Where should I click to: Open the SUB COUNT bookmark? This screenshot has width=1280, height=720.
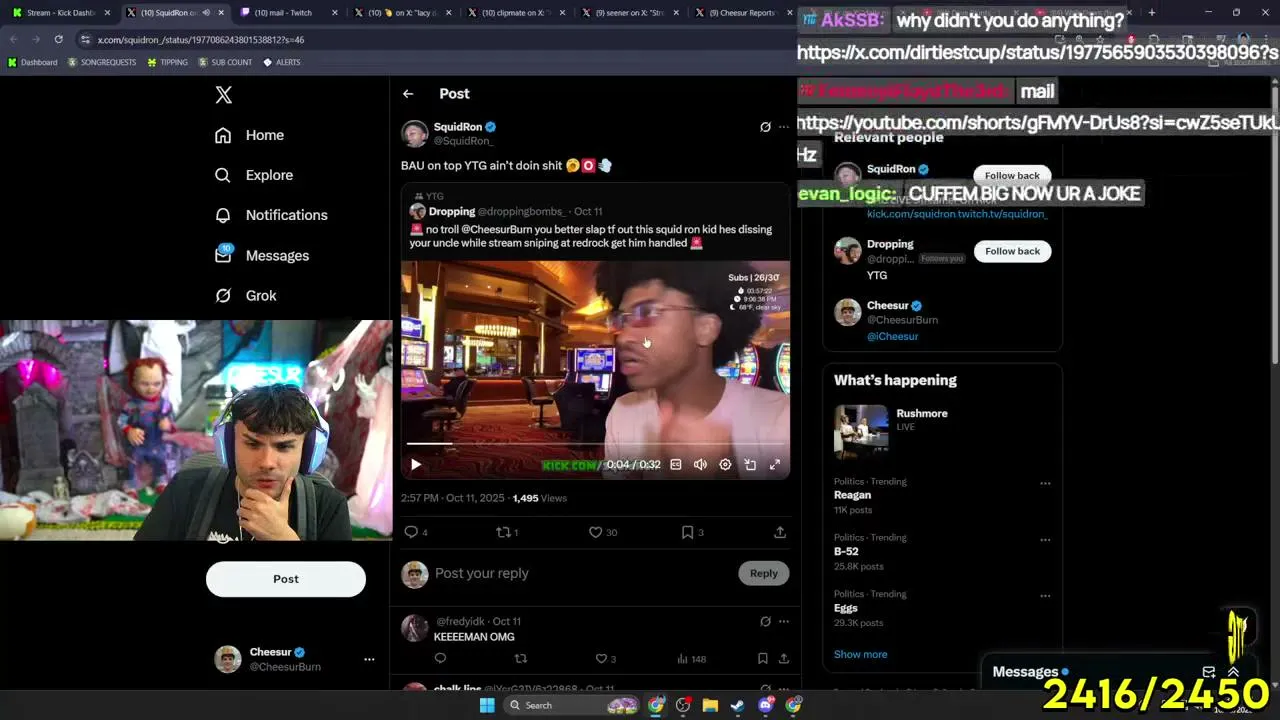225,62
